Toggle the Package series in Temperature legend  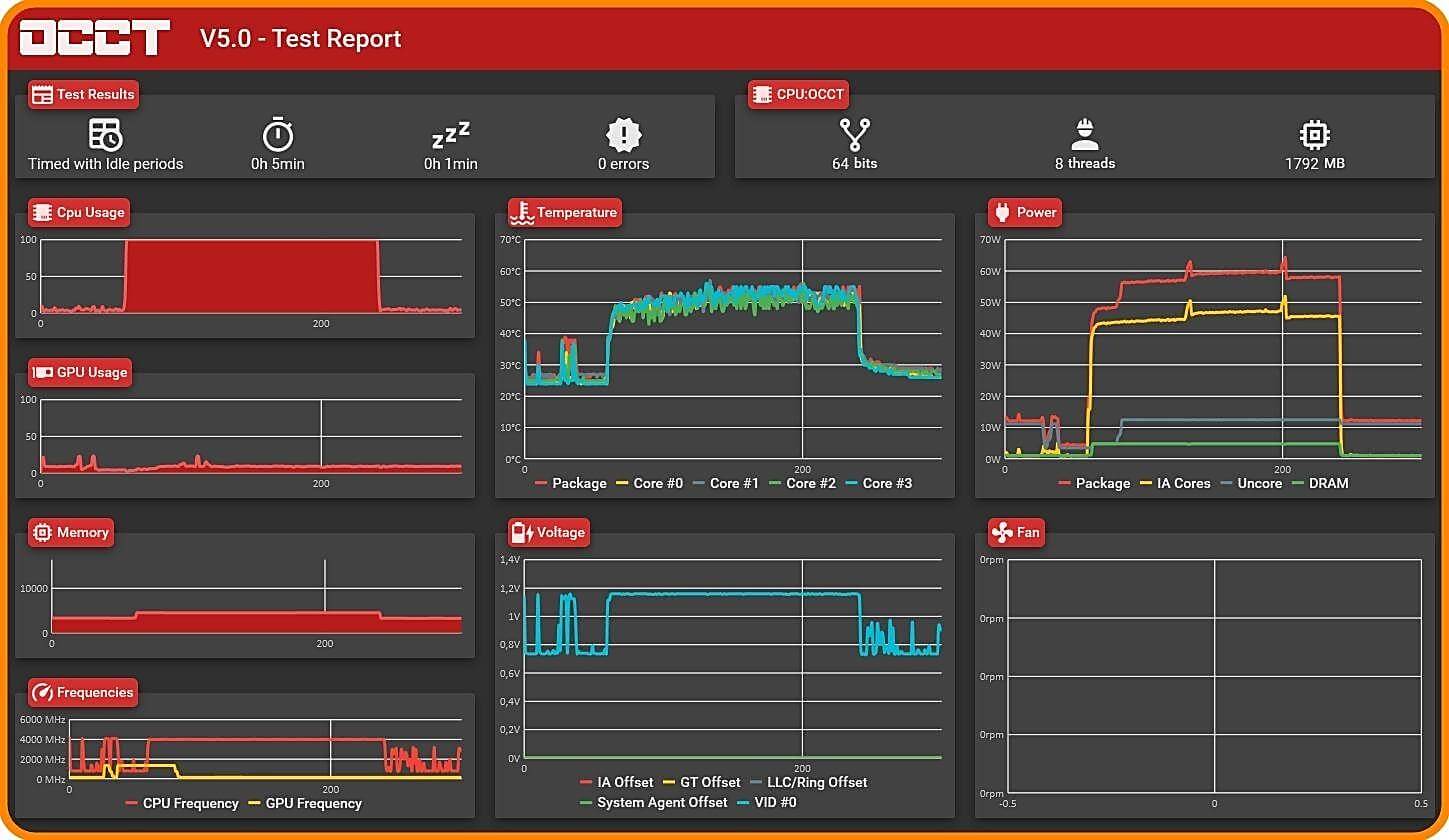[571, 483]
